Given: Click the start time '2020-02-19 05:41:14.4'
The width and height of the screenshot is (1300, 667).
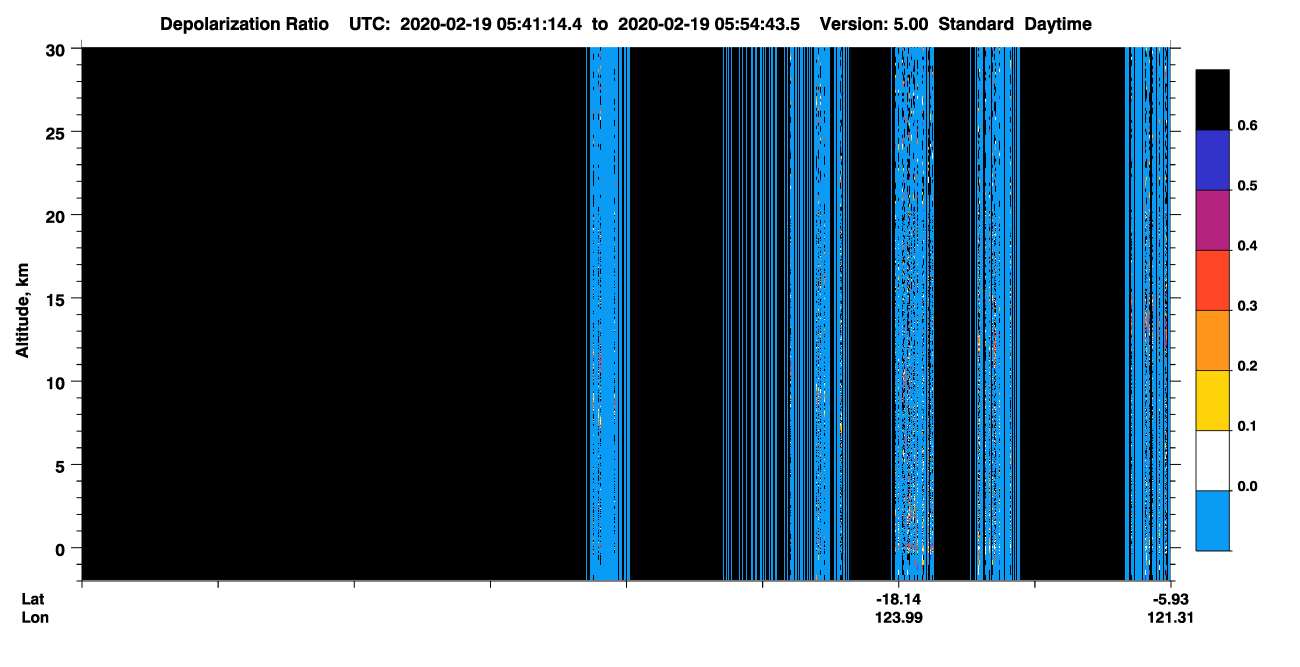Looking at the screenshot, I should [493, 24].
